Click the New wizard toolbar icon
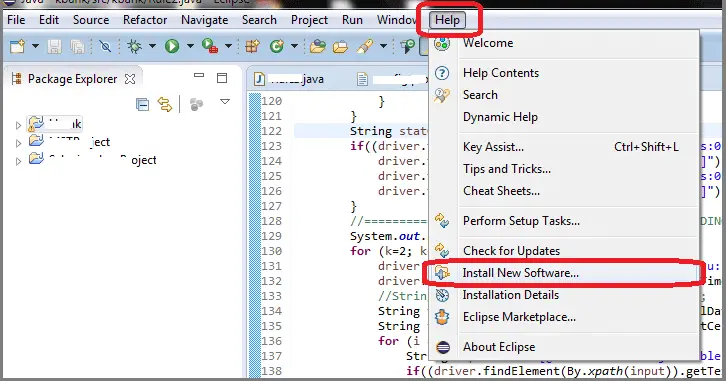726x381 pixels. (x=18, y=46)
